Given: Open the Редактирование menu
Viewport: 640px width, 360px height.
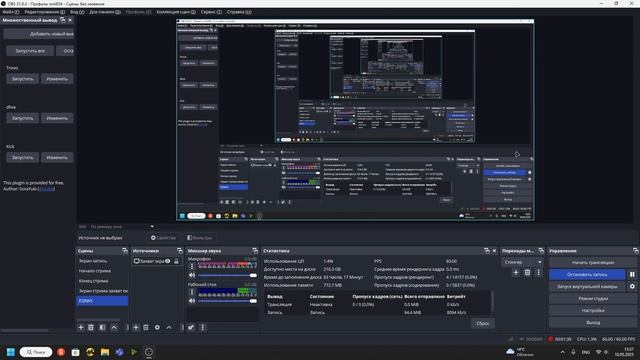Looking at the screenshot, I should click(x=44, y=12).
